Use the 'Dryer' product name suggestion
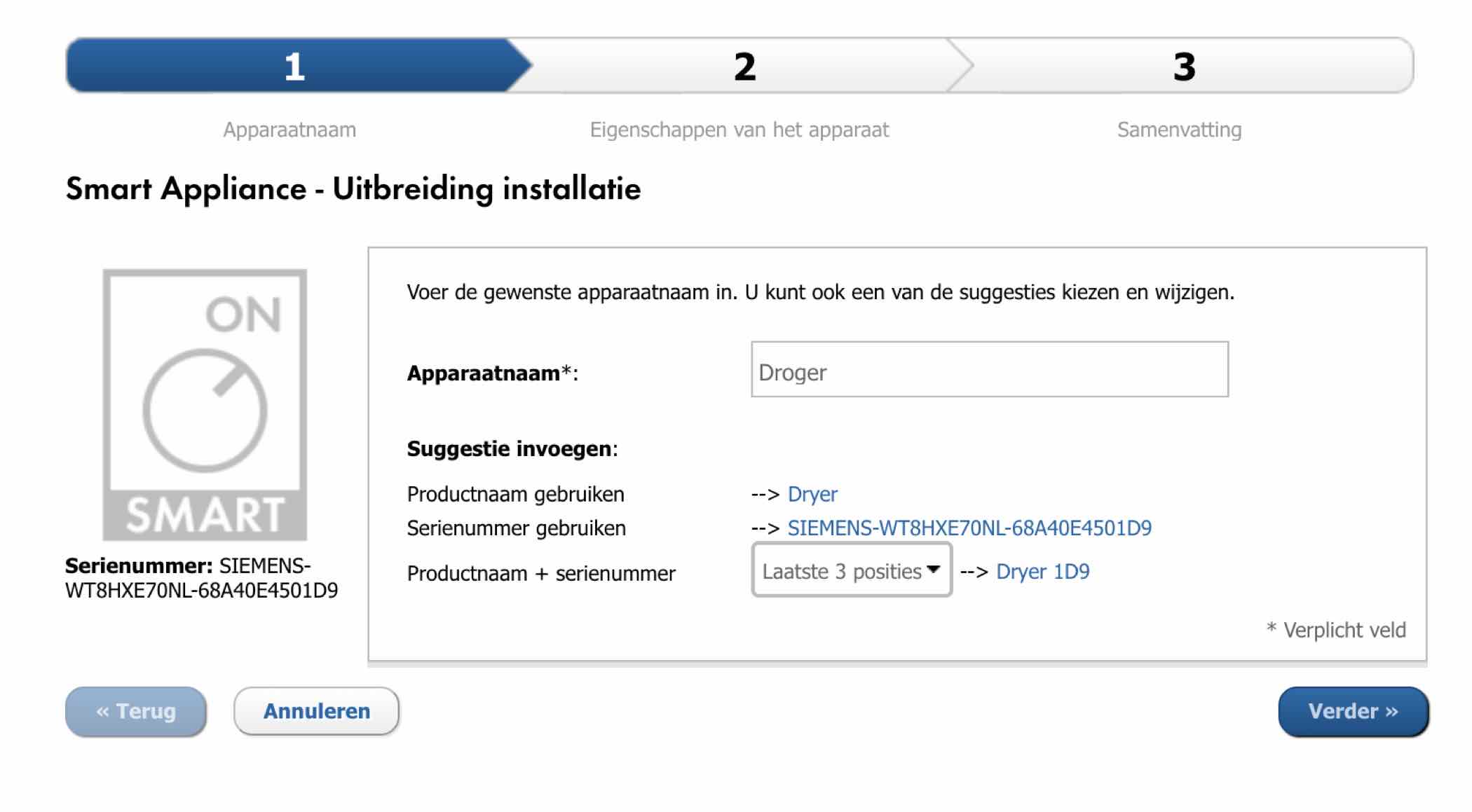Viewport: 1472px width, 812px height. point(812,494)
